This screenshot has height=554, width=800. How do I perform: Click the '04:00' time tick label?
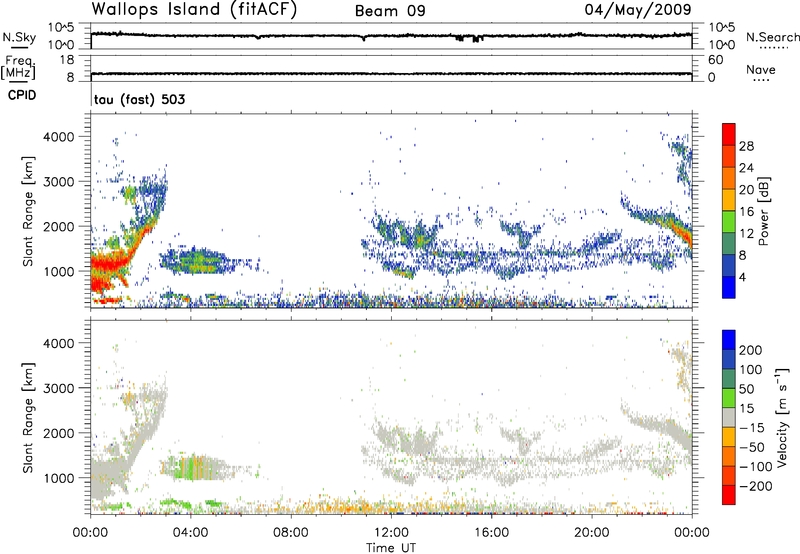[190, 533]
